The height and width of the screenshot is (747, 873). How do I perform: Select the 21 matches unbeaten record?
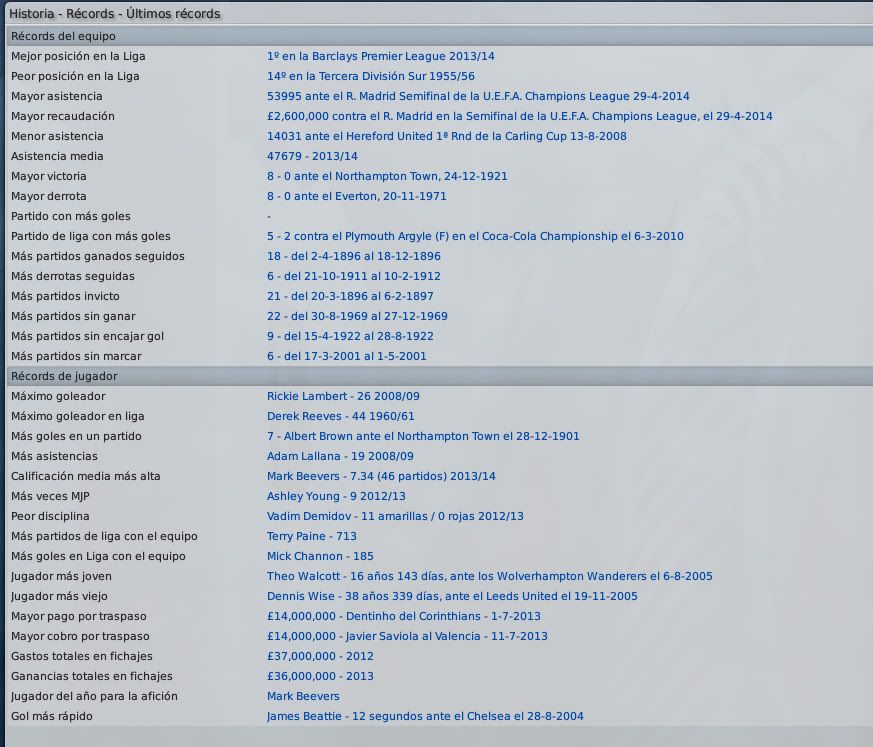350,297
